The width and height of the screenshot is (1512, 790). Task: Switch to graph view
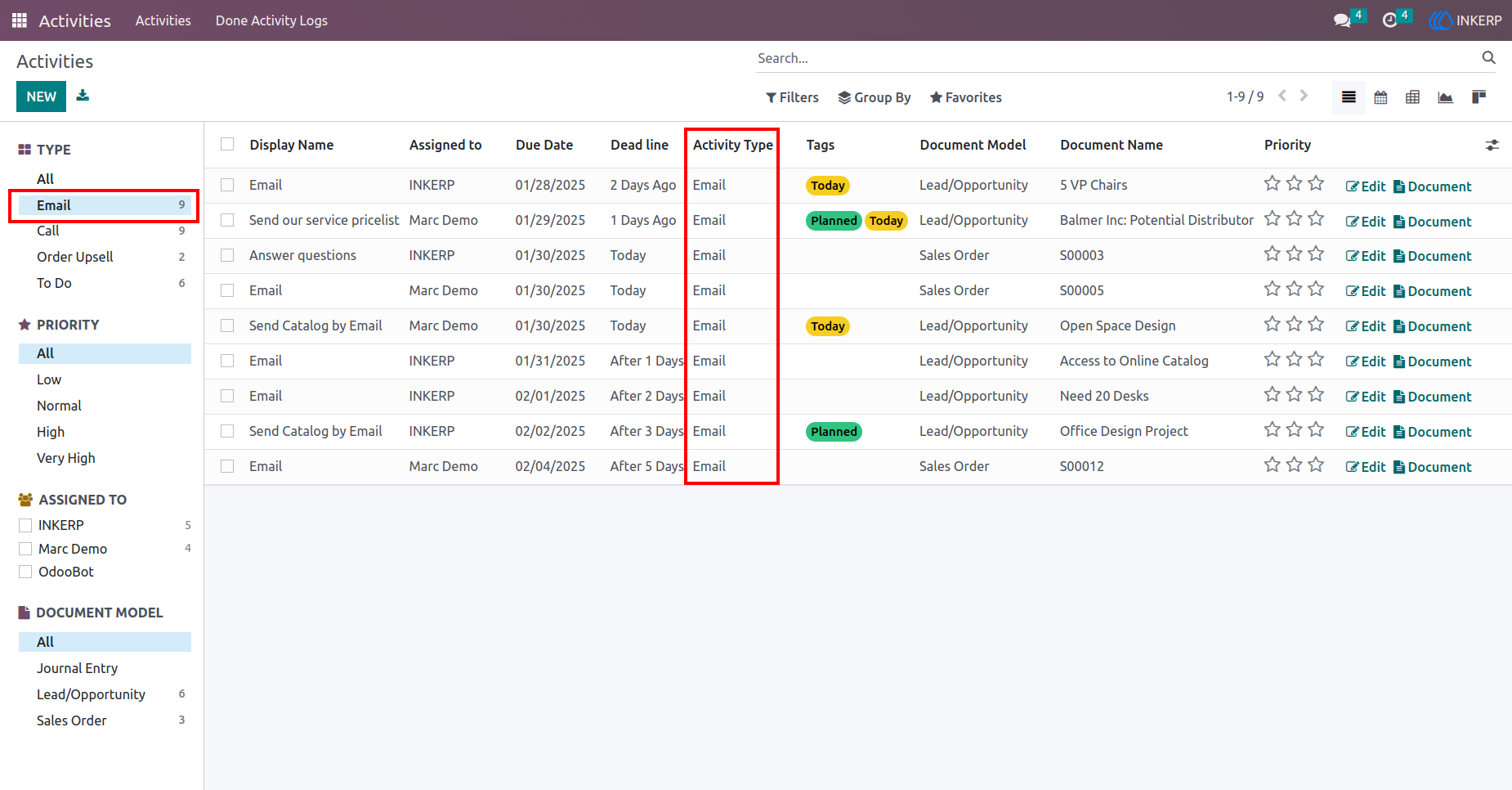click(1445, 97)
